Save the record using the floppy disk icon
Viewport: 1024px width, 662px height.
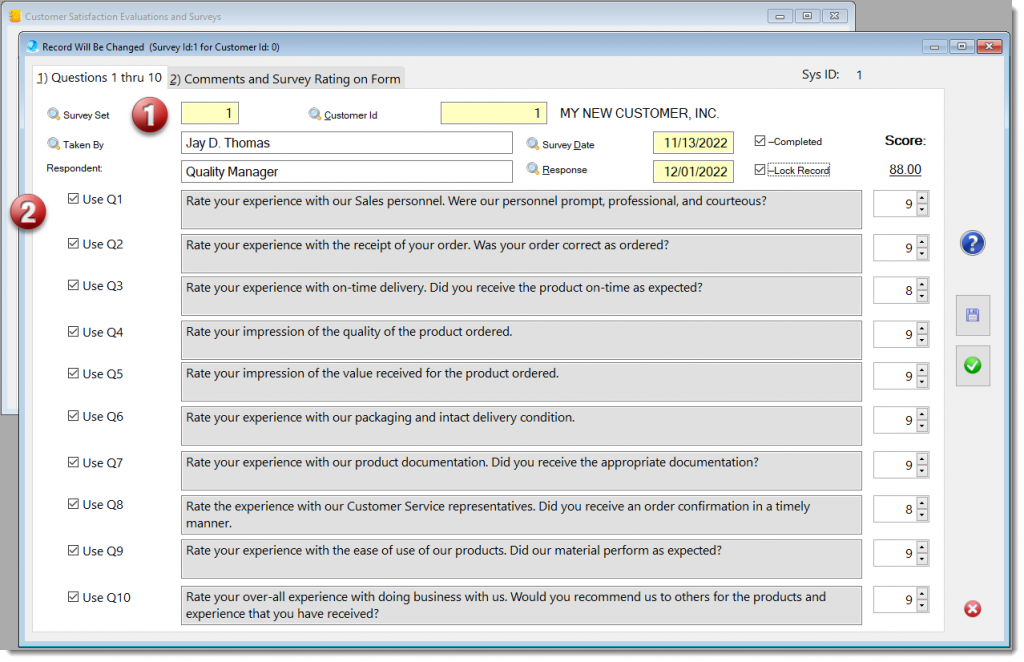972,315
